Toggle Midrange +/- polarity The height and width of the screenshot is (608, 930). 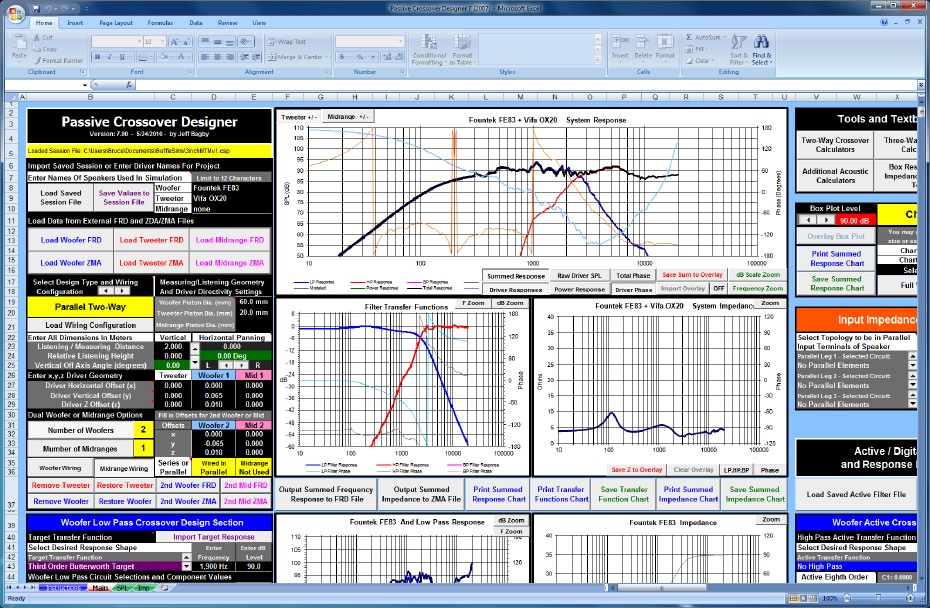347,117
